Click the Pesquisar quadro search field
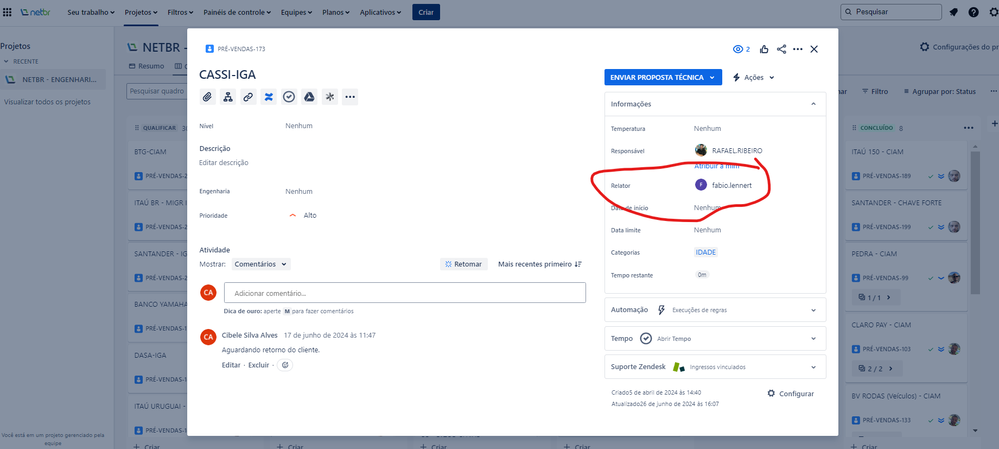Image resolution: width=999 pixels, height=449 pixels. click(157, 91)
